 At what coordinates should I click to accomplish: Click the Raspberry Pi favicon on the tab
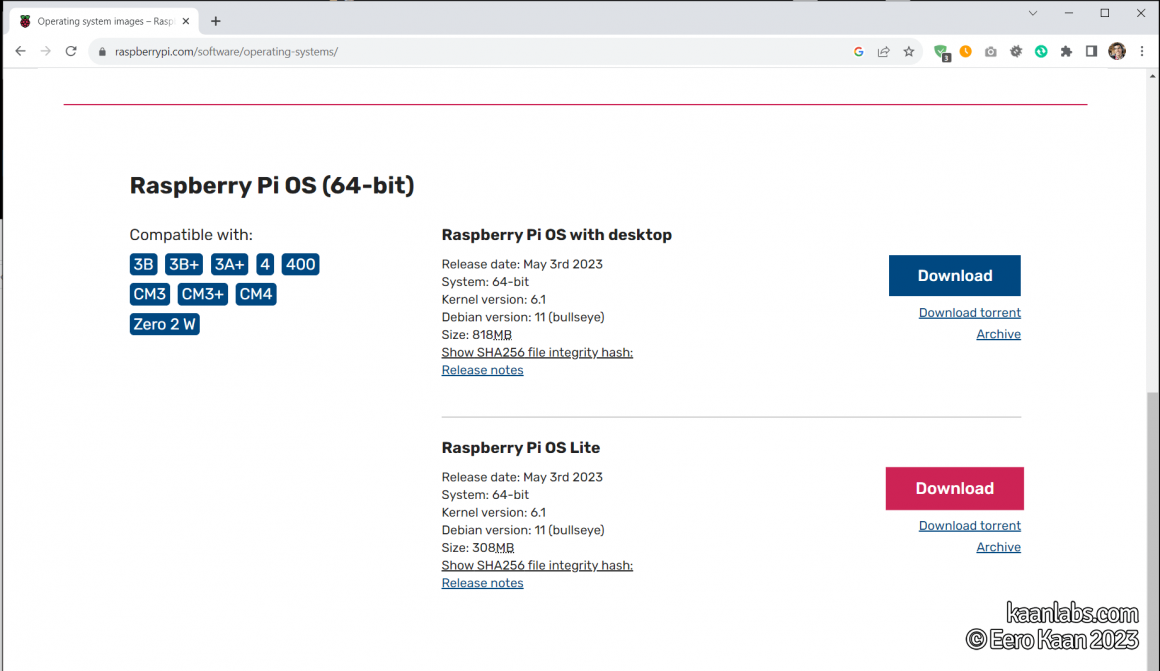coord(24,19)
